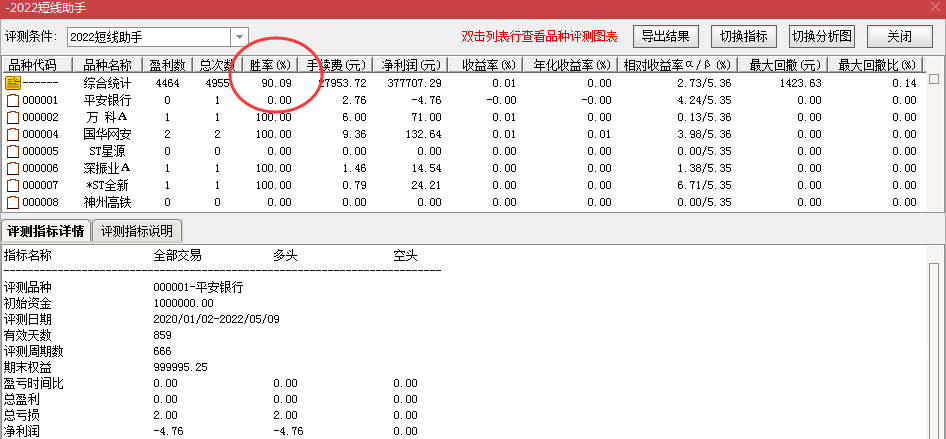Sort by 品种名称 column header
Image resolution: width=946 pixels, height=439 pixels.
[107, 65]
